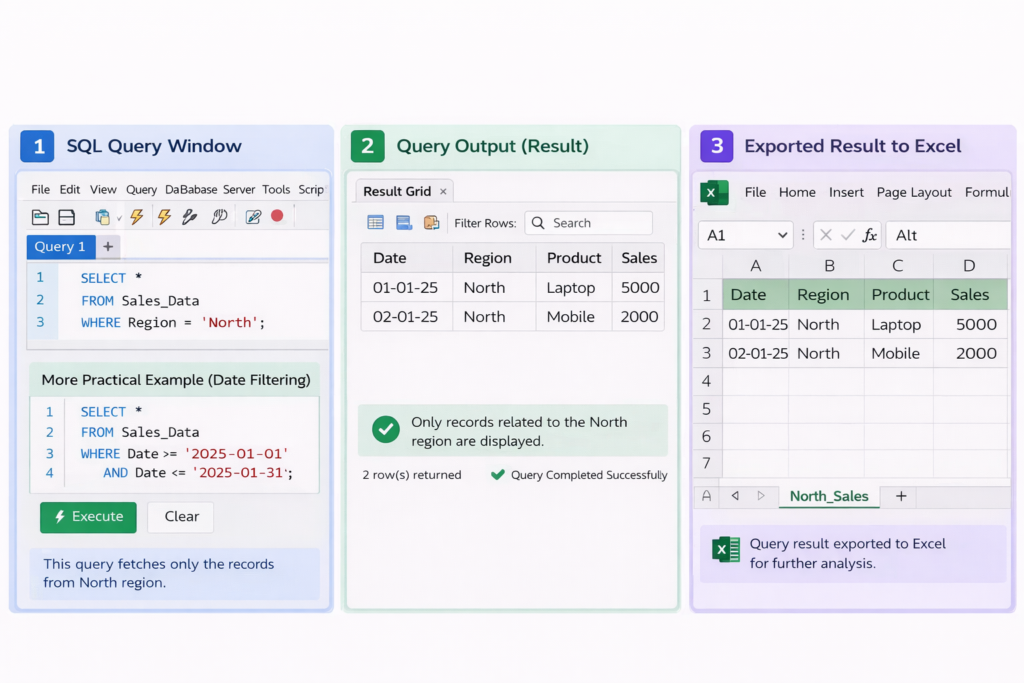Open the File menu in SQL window
This screenshot has height=683, width=1024.
point(40,189)
